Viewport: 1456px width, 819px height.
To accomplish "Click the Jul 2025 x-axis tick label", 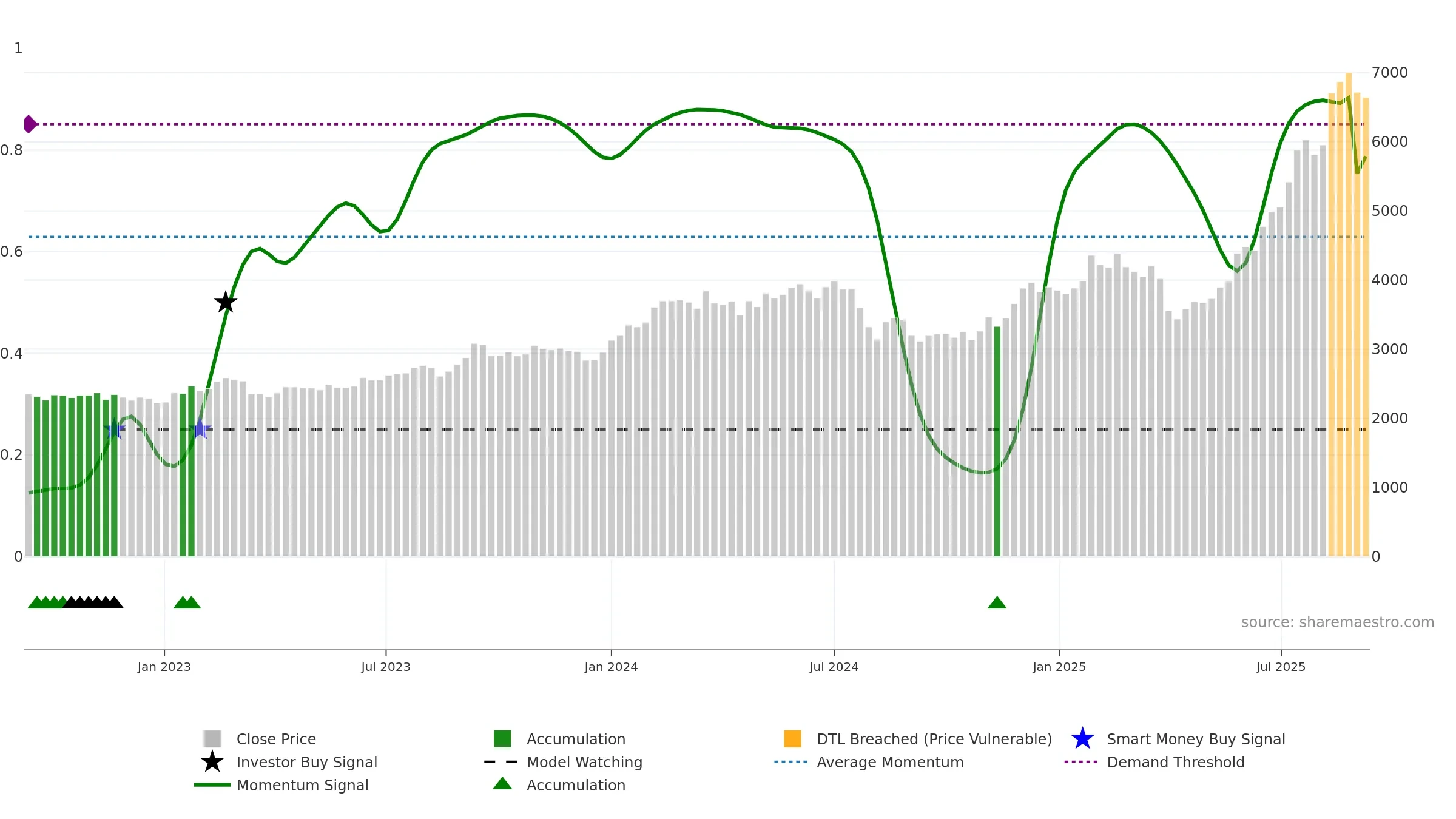I will point(1281,667).
